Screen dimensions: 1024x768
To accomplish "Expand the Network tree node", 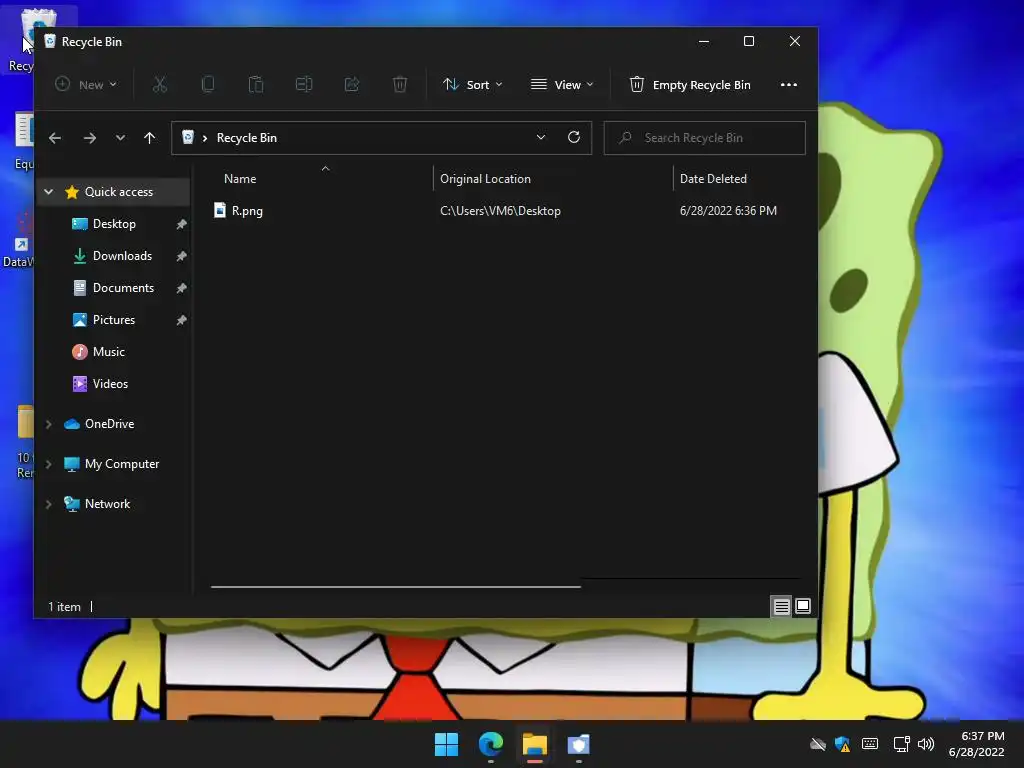I will coord(48,504).
